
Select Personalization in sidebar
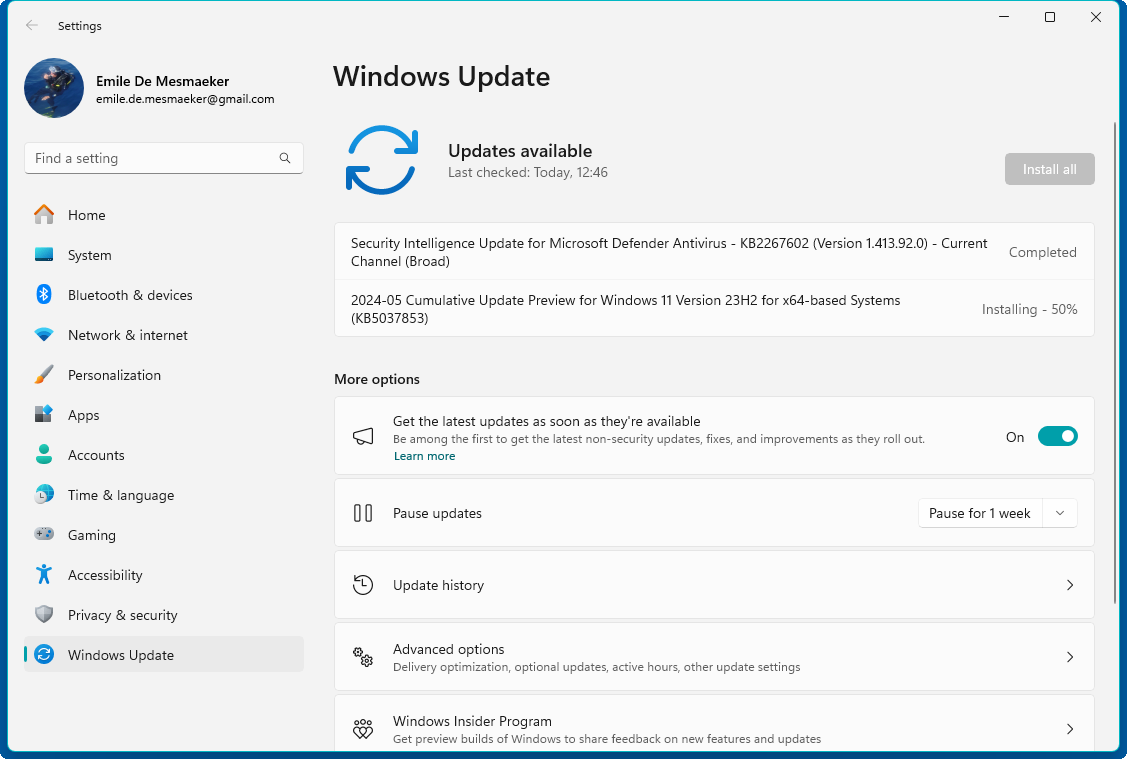coord(164,375)
